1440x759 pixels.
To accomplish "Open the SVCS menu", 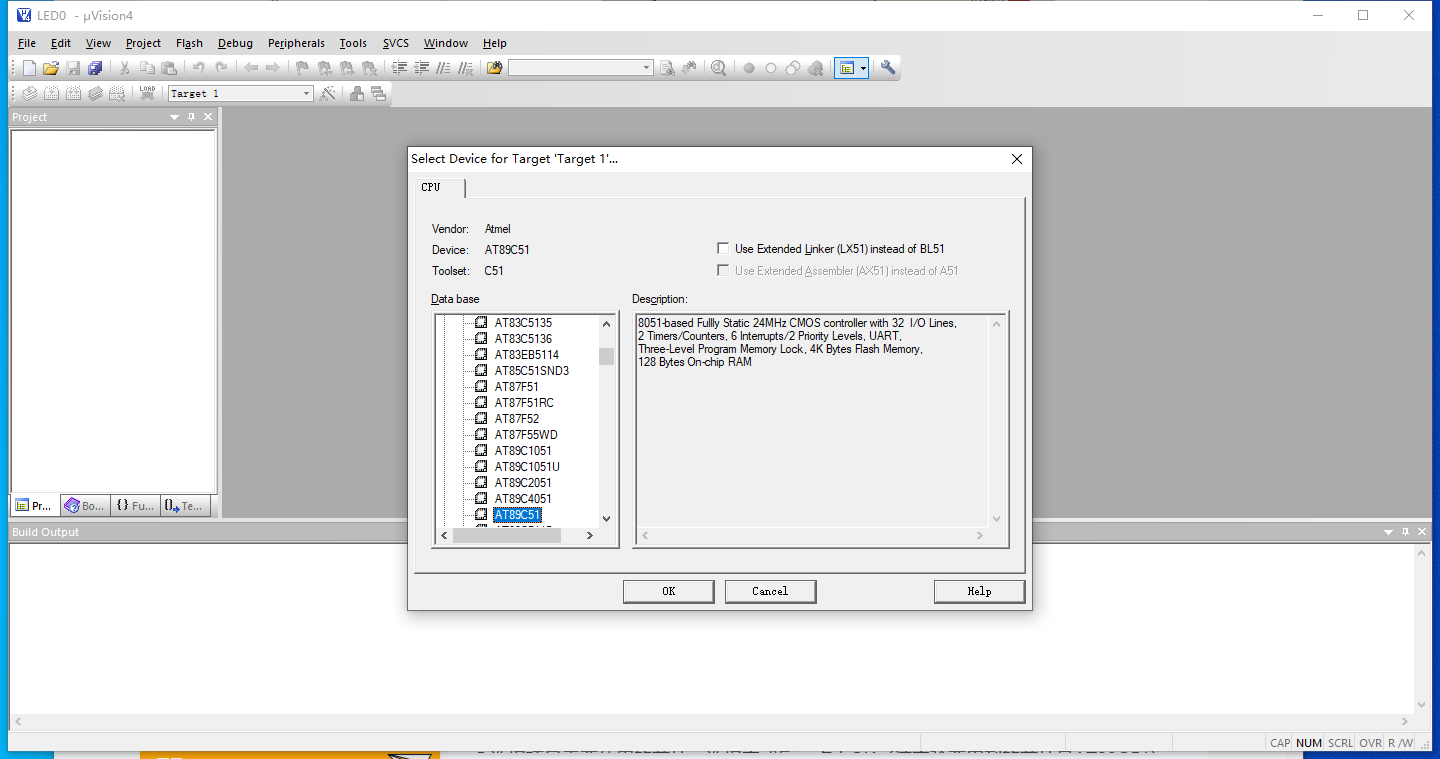I will [x=396, y=43].
